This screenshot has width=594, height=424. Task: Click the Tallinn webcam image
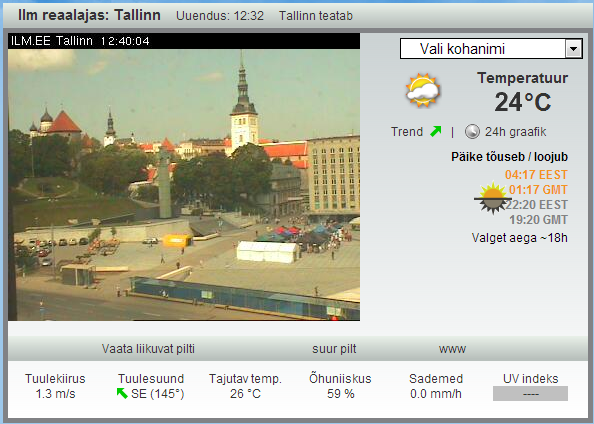point(184,185)
